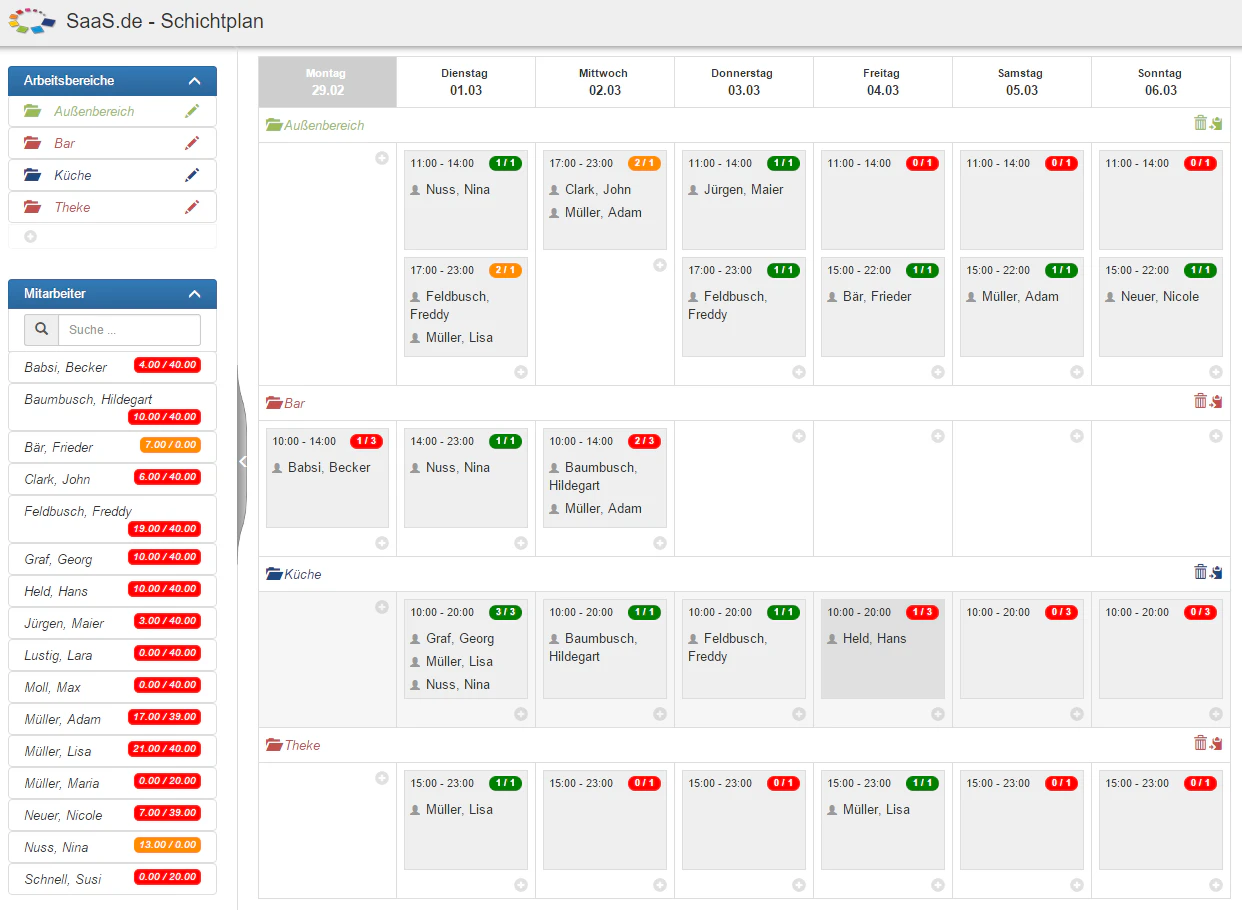Click the trash icon in the Bar section header
1242x910 pixels.
(x=1200, y=401)
